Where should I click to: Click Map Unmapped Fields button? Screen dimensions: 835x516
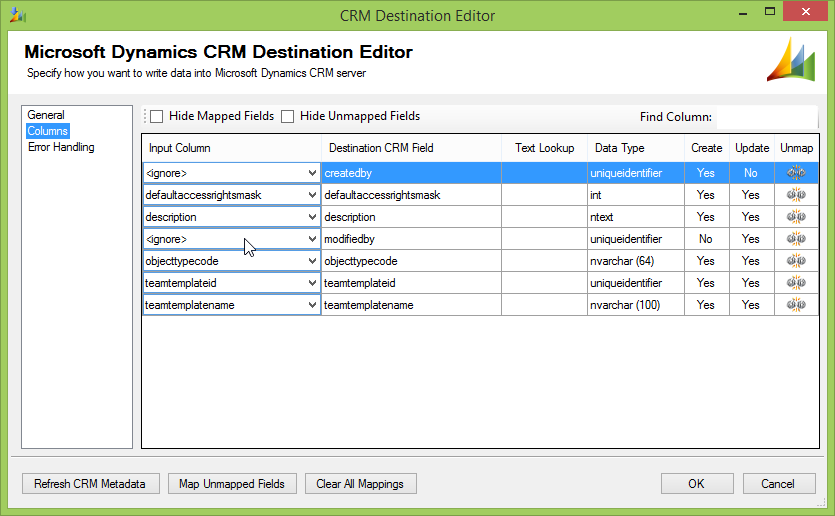[232, 484]
